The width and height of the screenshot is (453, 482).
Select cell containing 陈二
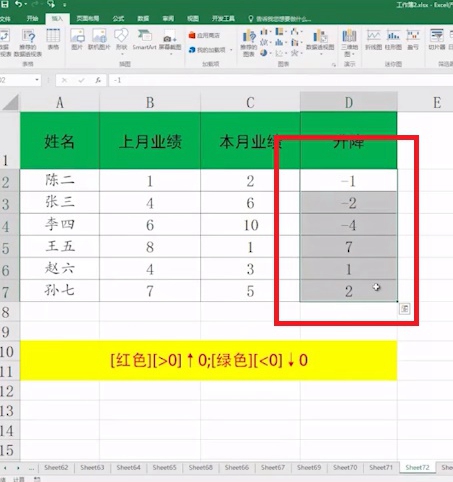point(60,180)
